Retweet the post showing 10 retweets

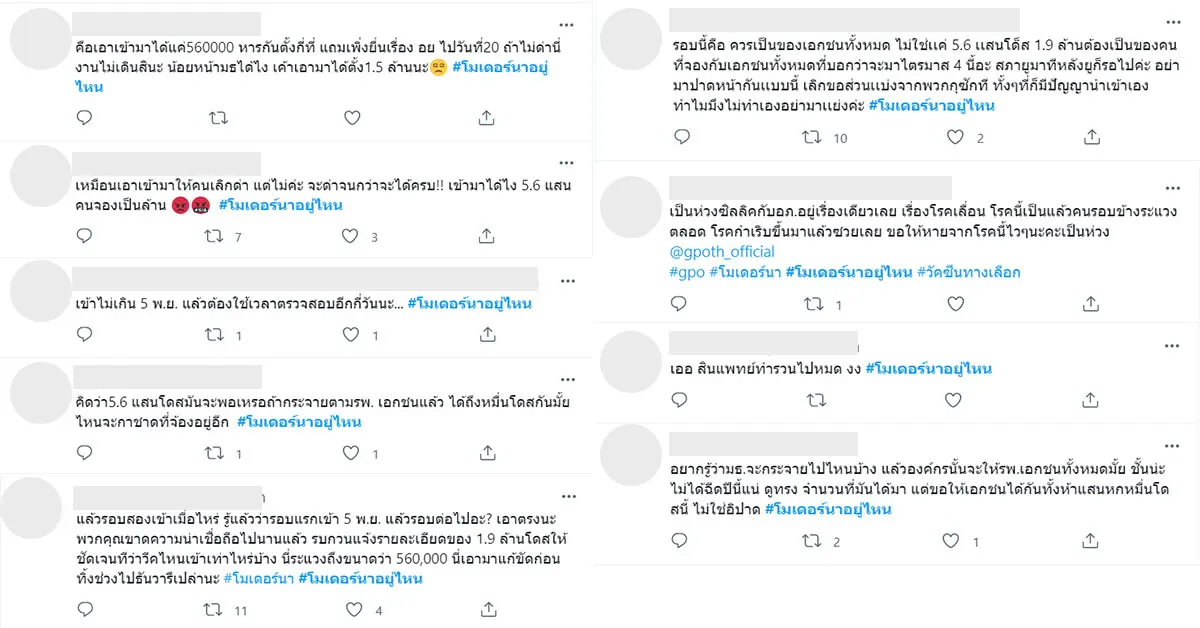(x=813, y=138)
